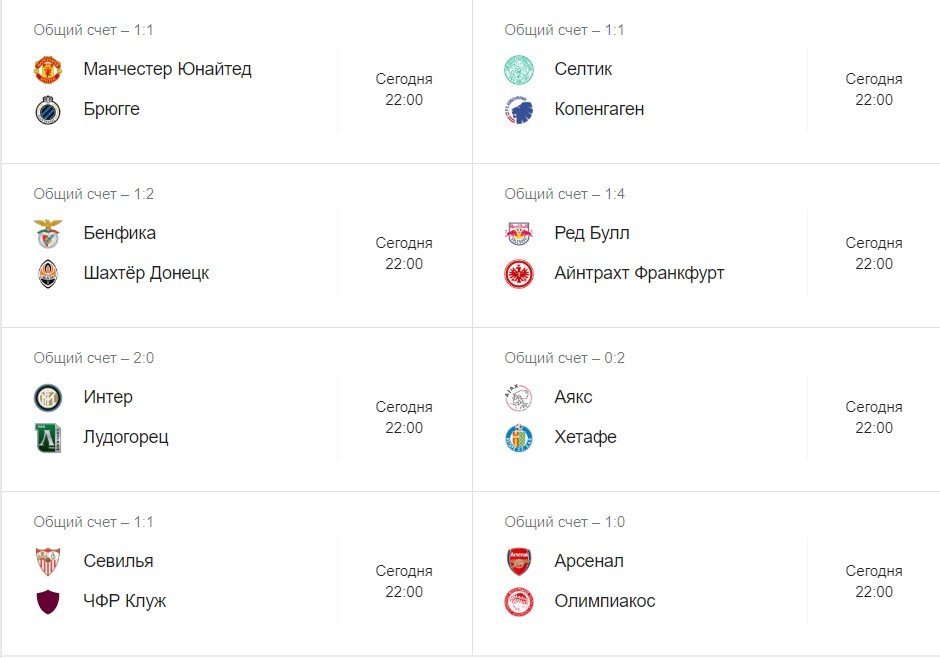
Task: Click the Manchester United club crest
Action: pos(48,69)
